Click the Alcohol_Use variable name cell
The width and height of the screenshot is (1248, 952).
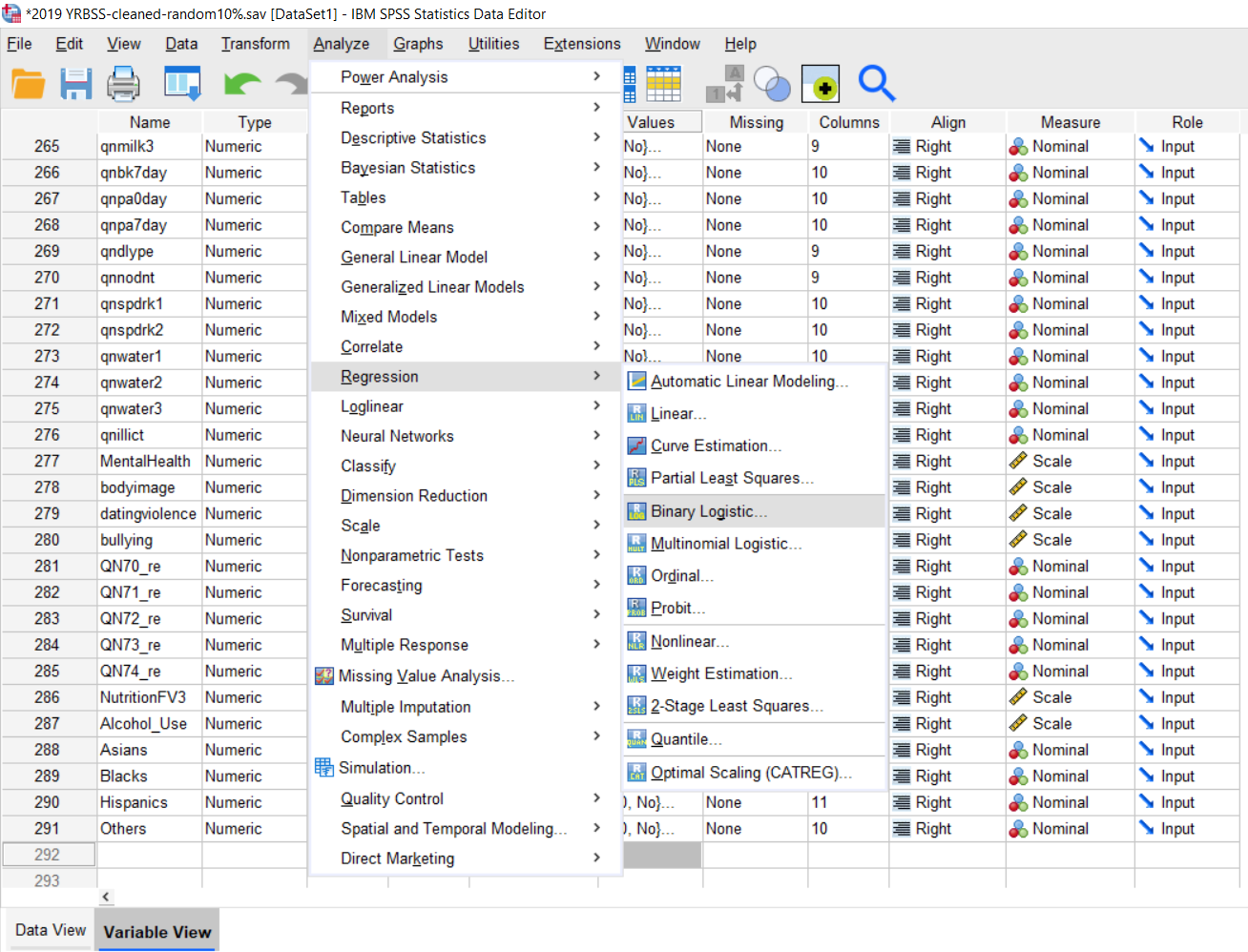click(x=150, y=724)
